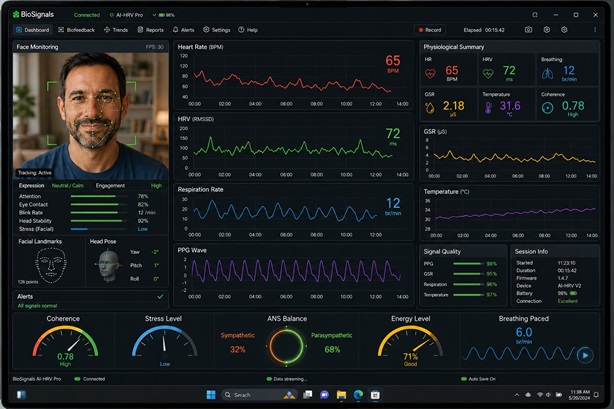Show hidden system tray icons chevron
614x409 pixels.
tap(516, 395)
